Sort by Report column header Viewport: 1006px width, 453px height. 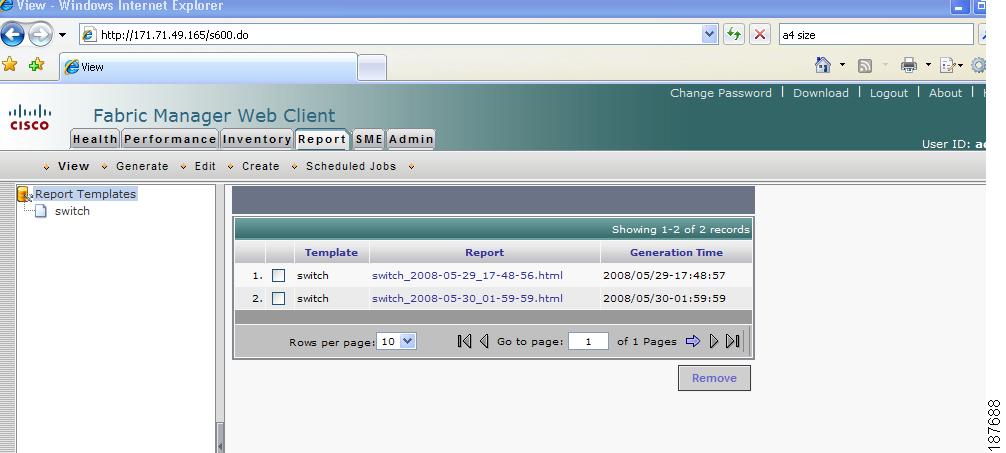[484, 252]
